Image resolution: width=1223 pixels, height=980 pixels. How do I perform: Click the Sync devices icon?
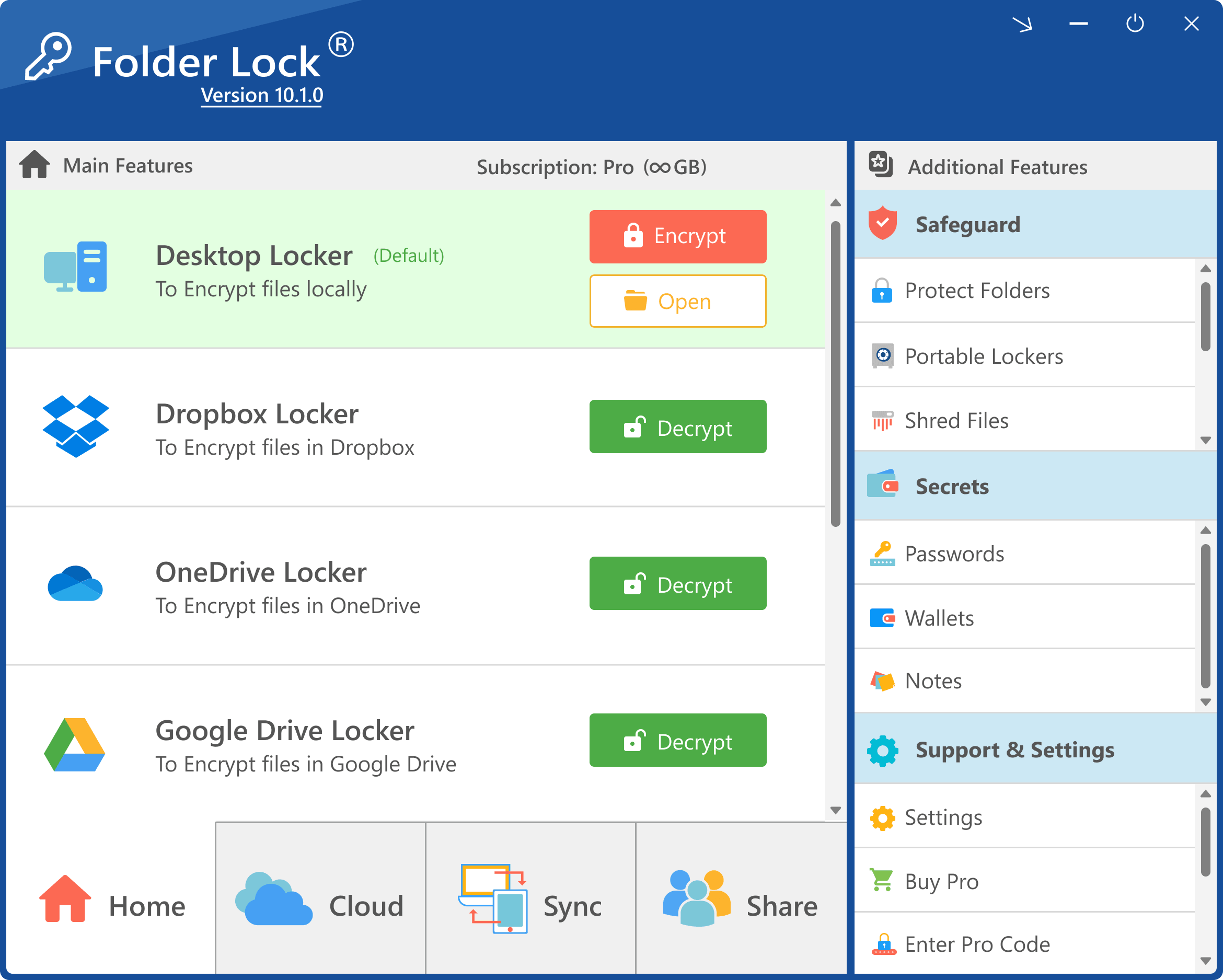click(x=492, y=899)
